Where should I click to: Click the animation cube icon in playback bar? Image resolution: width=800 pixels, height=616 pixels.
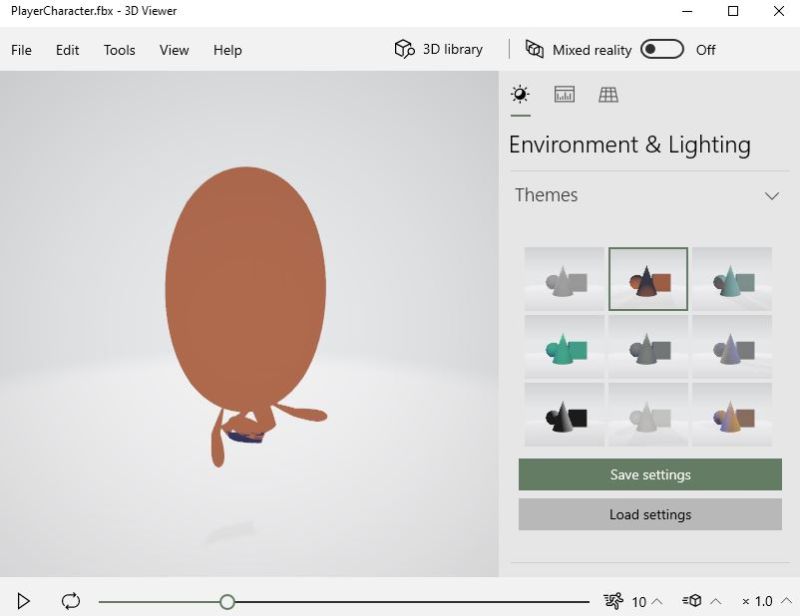point(690,601)
